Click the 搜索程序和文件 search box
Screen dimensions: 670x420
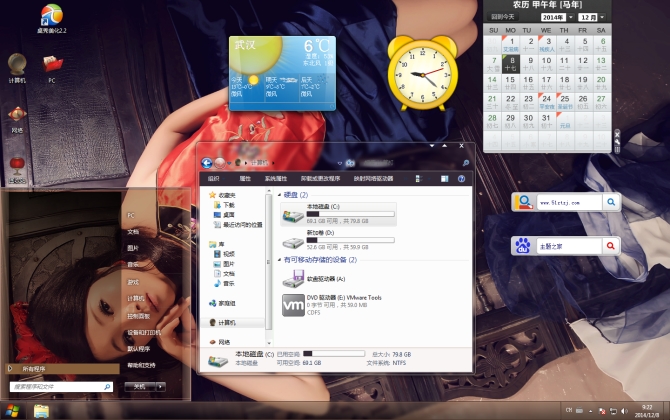click(62, 387)
